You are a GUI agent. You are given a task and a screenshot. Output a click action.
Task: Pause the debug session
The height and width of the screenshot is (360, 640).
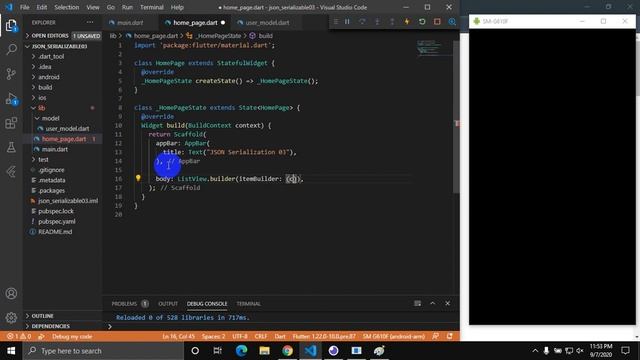coord(347,22)
